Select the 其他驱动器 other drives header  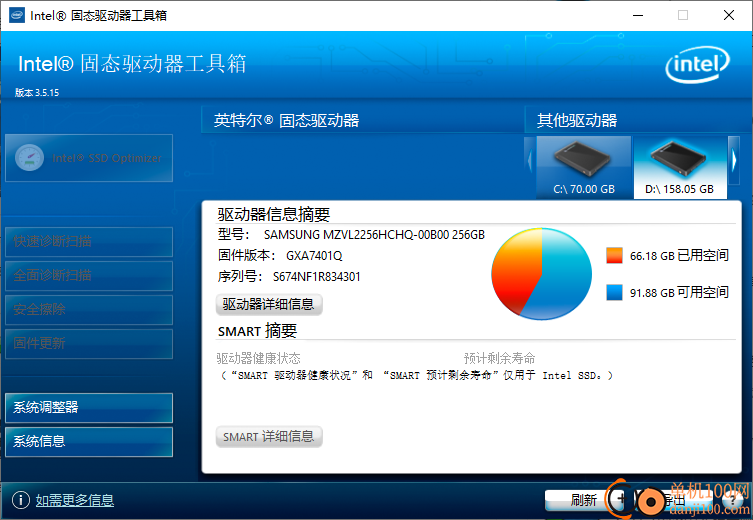577,120
